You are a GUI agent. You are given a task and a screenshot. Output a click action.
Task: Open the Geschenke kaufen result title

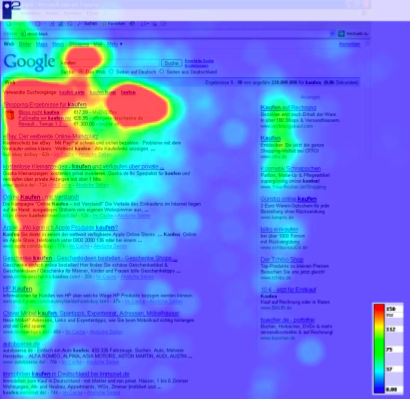click(90, 258)
